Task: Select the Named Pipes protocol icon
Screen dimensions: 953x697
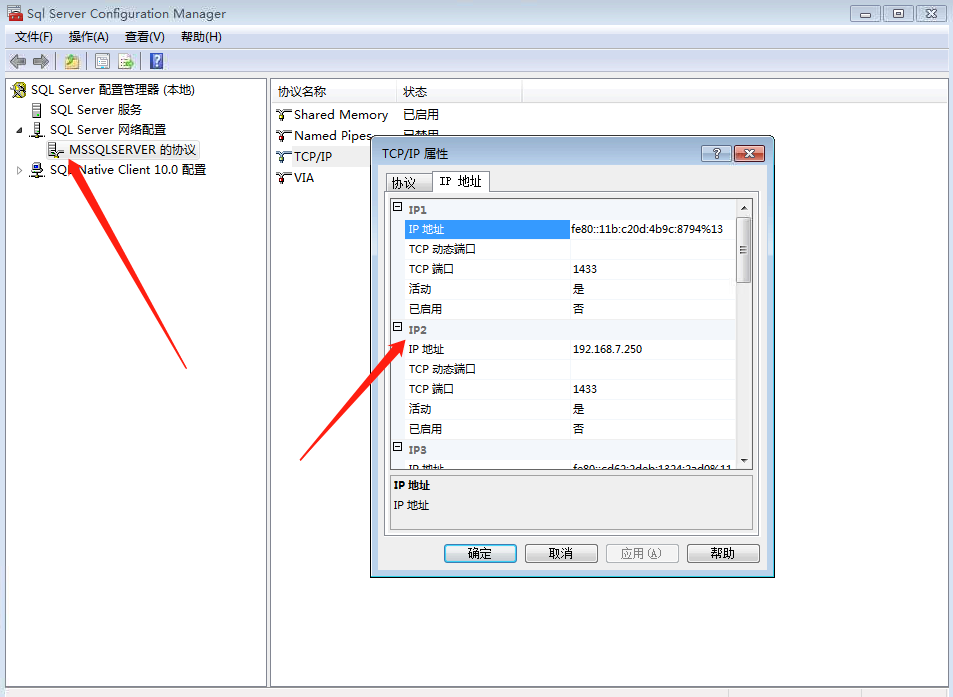Action: 283,135
